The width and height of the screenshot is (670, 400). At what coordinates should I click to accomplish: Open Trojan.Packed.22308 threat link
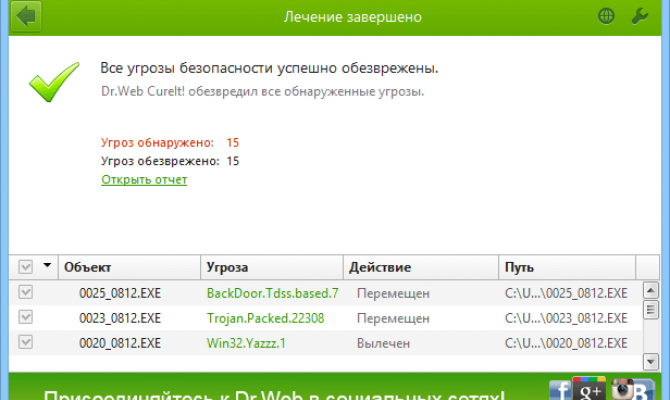pos(265,318)
